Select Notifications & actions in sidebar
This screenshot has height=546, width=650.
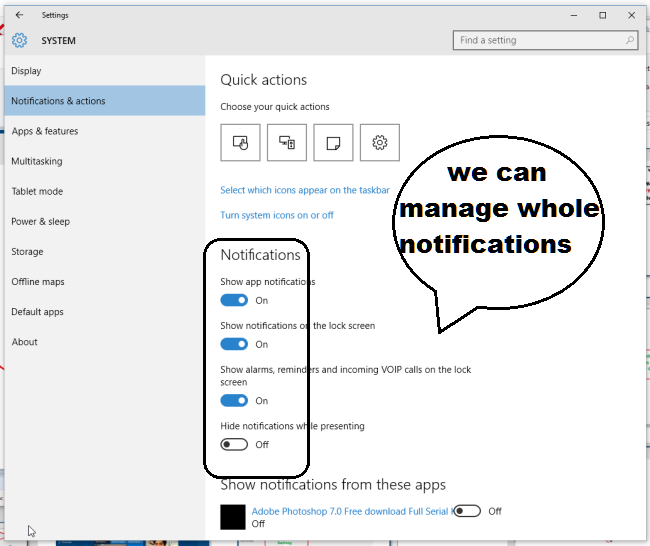[105, 101]
